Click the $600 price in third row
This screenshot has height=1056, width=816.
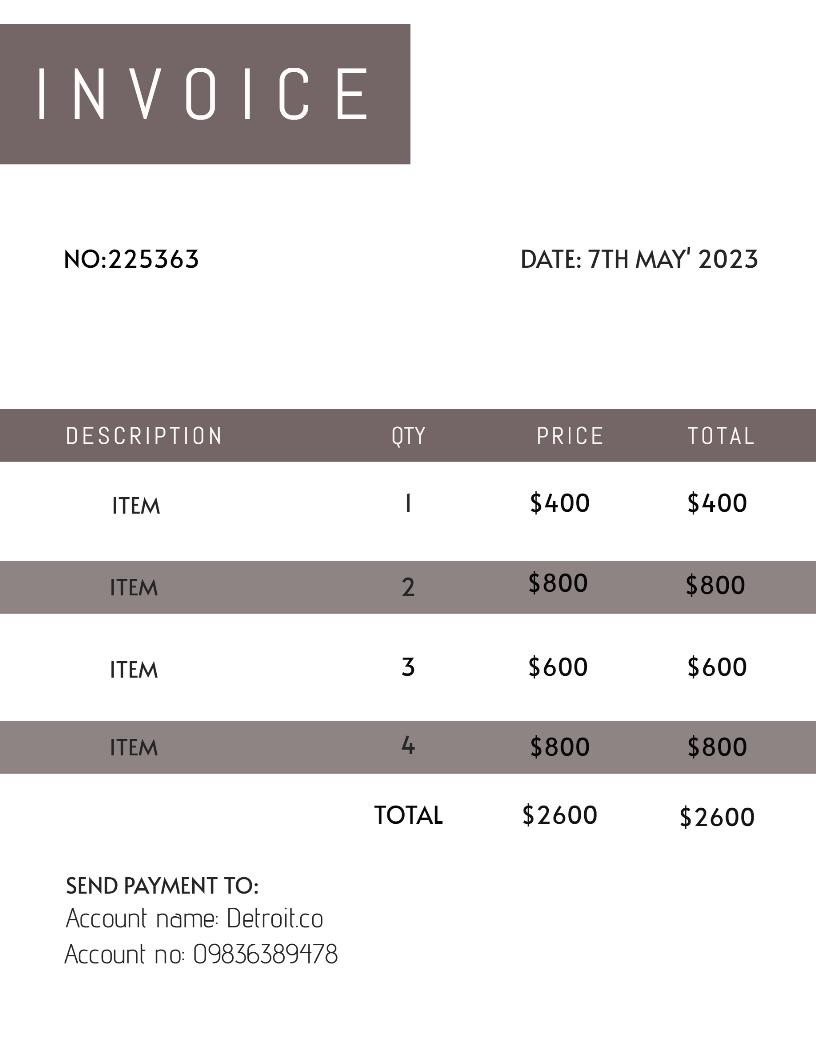pos(558,667)
